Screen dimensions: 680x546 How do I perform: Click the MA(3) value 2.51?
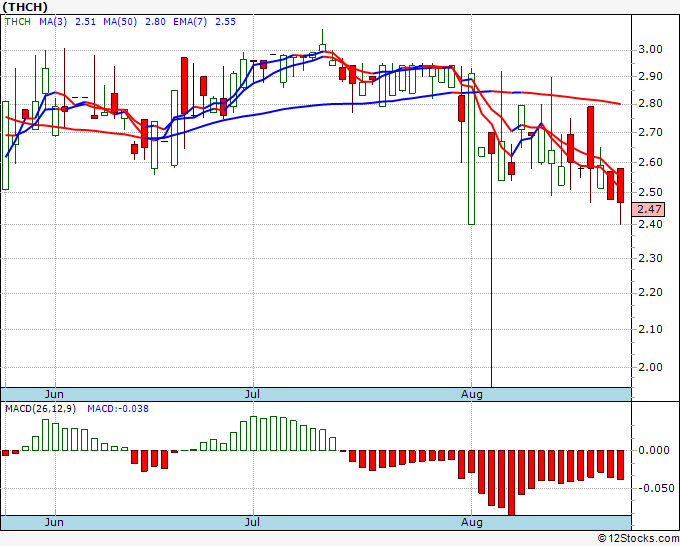pos(85,22)
